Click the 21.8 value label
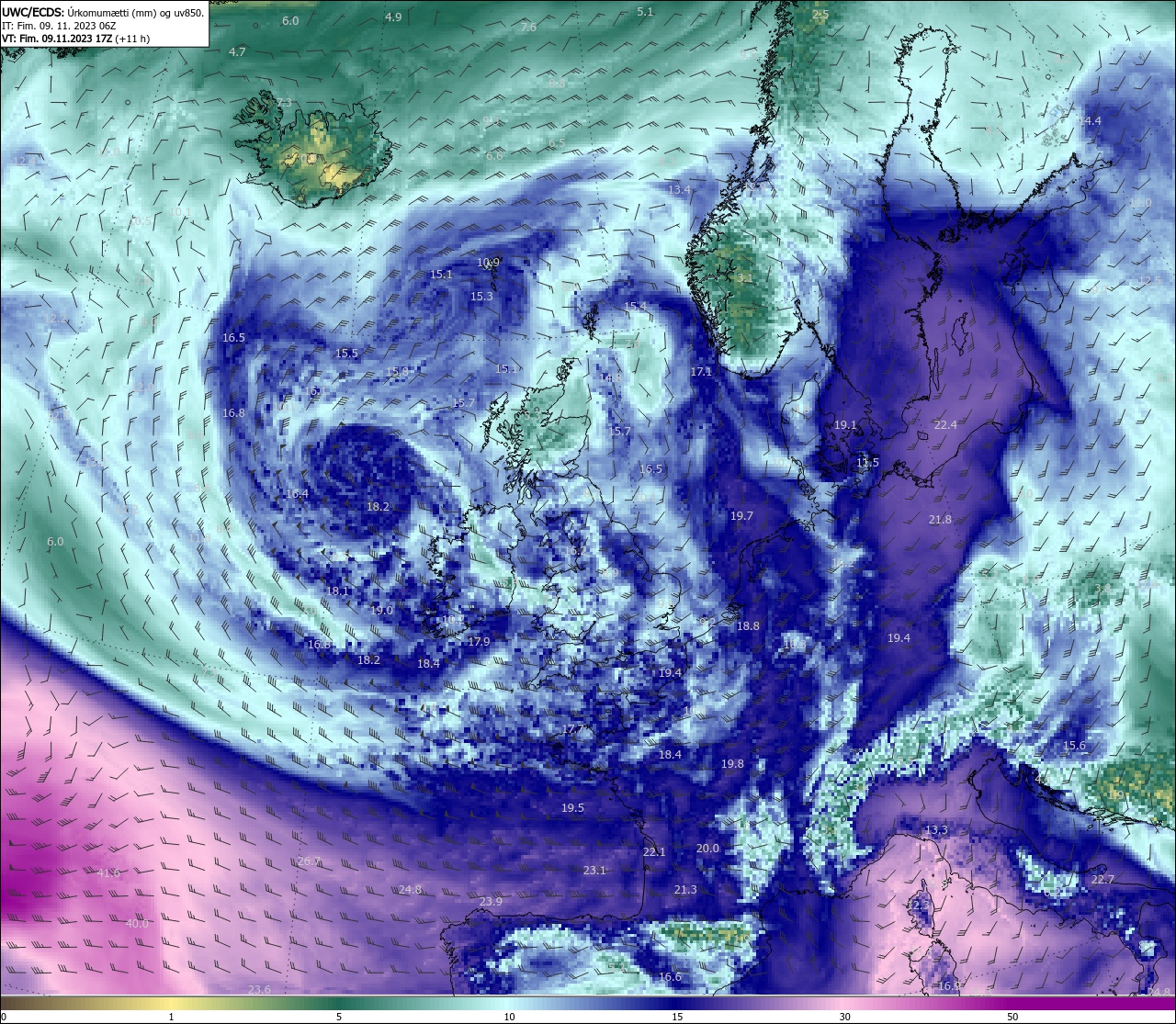Viewport: 1176px width, 1024px height. click(x=940, y=520)
